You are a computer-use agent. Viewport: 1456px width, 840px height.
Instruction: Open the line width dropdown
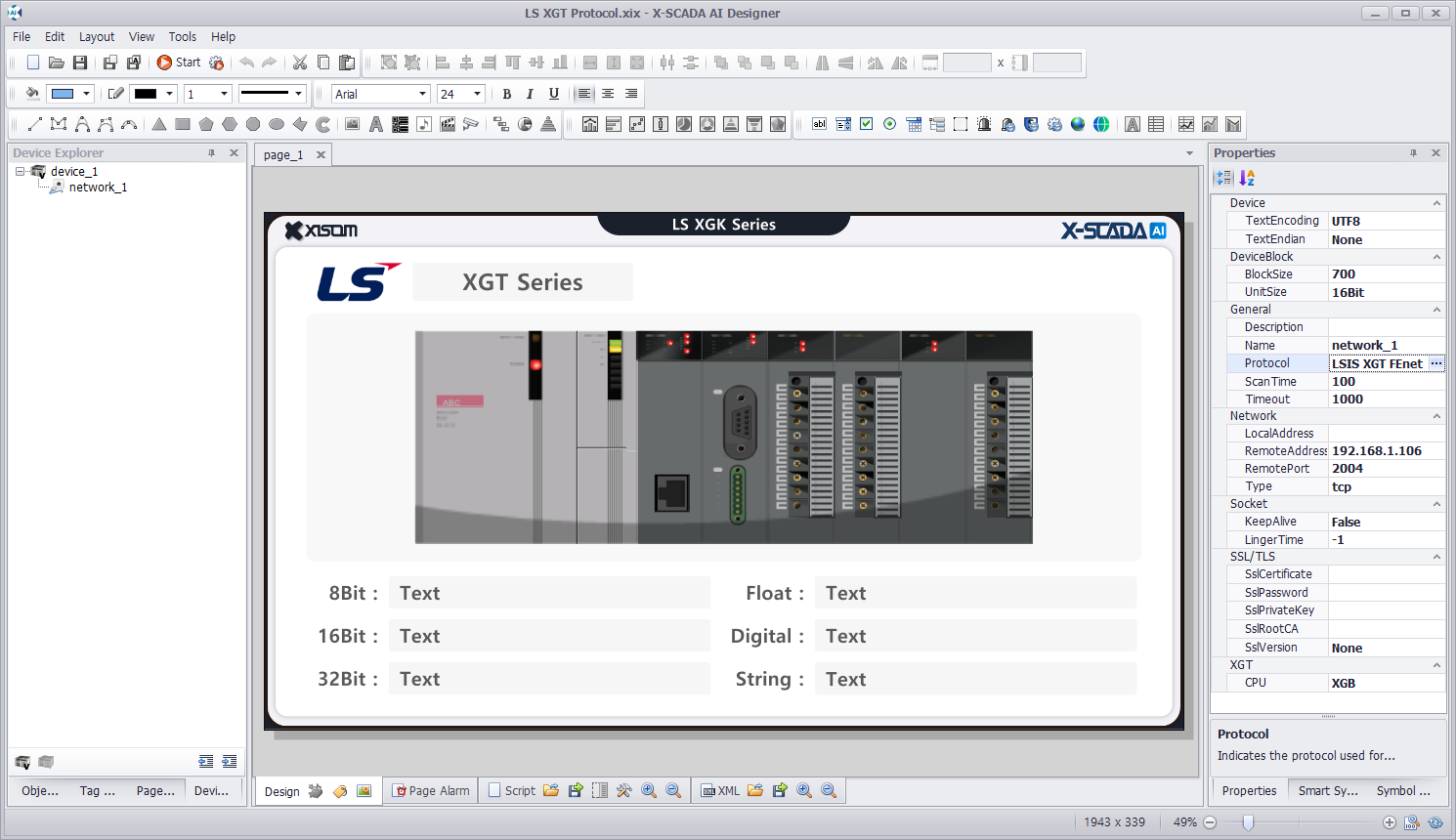pos(224,94)
